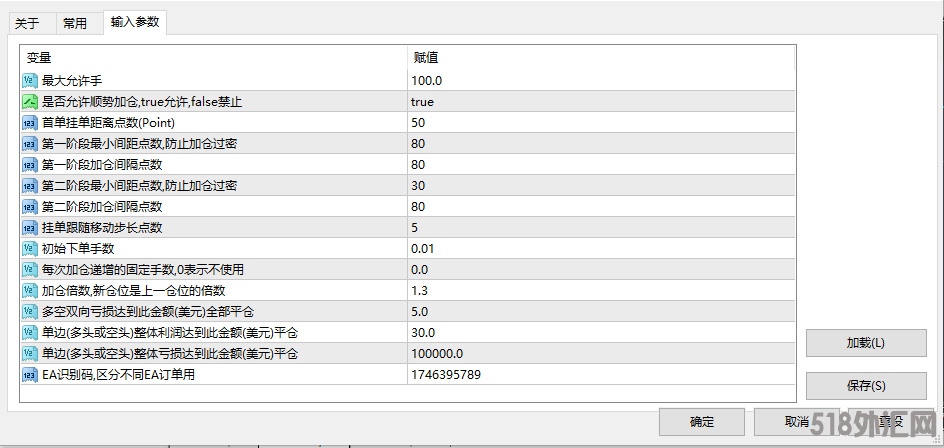Click the 变量 column header
This screenshot has width=944, height=448.
(214, 58)
